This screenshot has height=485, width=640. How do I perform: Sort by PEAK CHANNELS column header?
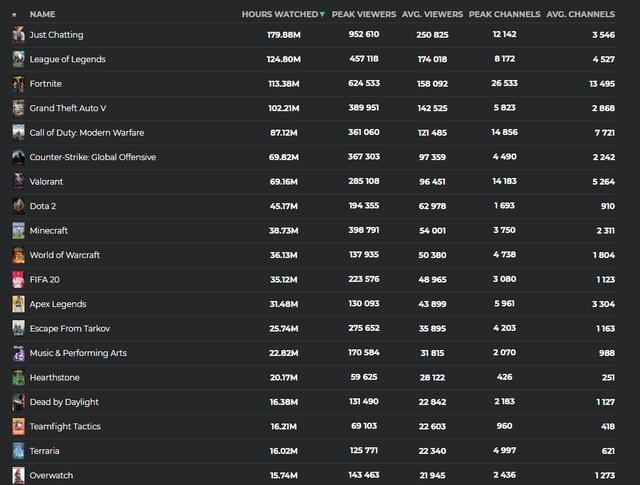[x=504, y=14]
